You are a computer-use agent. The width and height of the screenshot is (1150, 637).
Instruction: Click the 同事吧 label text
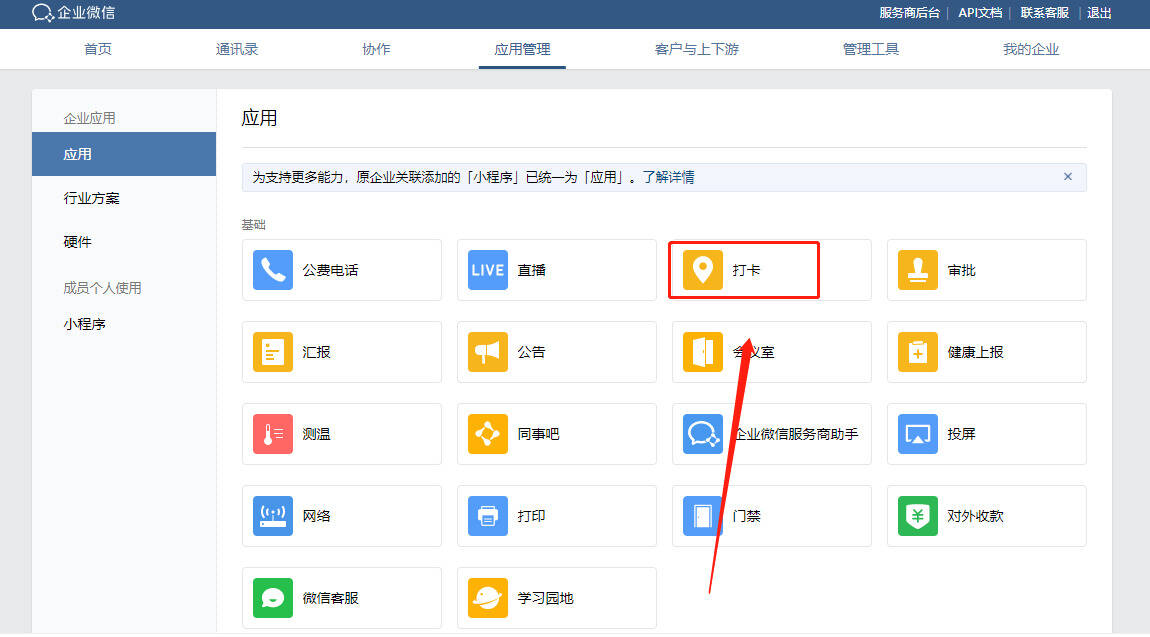pyautogui.click(x=538, y=435)
